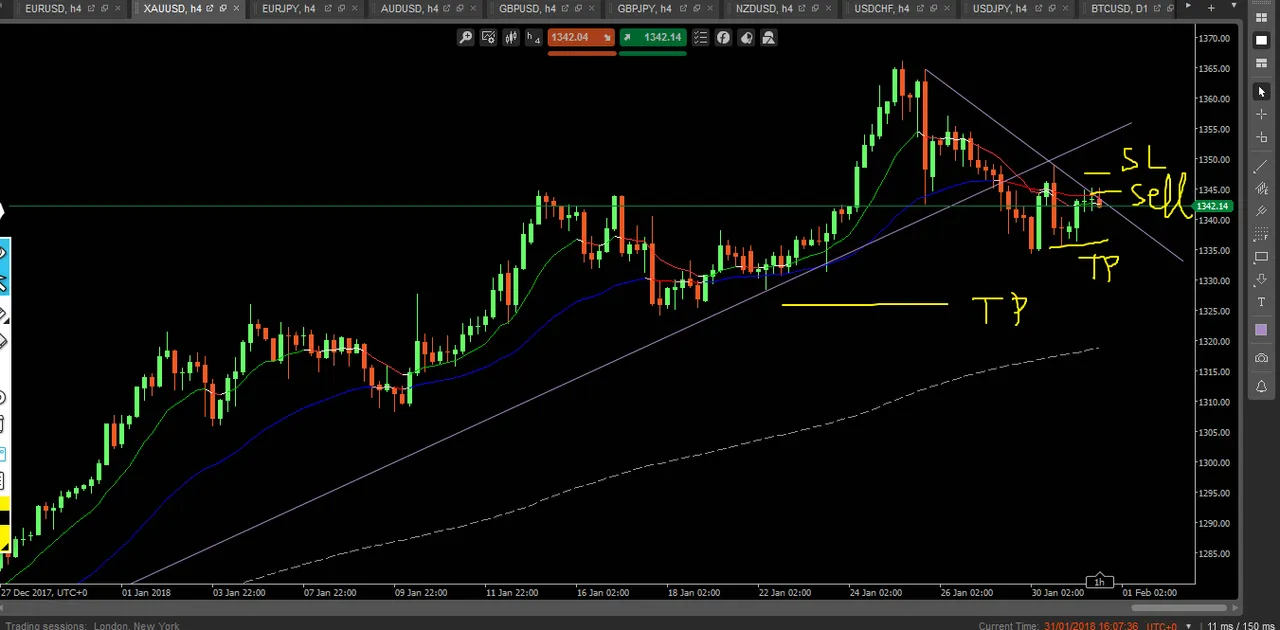
Task: Duplicate the XAUUSD chart via second tab icon
Action: tap(223, 9)
